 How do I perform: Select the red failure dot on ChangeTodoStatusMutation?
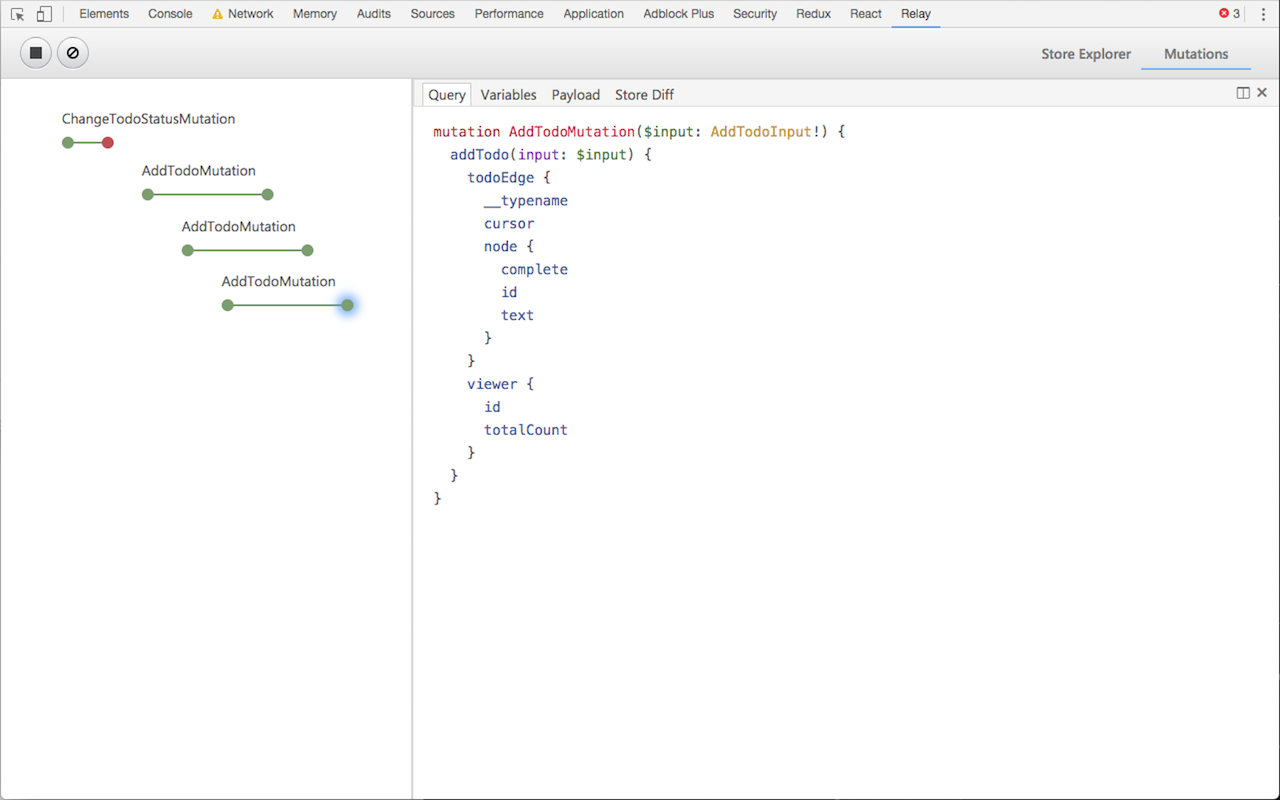click(107, 142)
